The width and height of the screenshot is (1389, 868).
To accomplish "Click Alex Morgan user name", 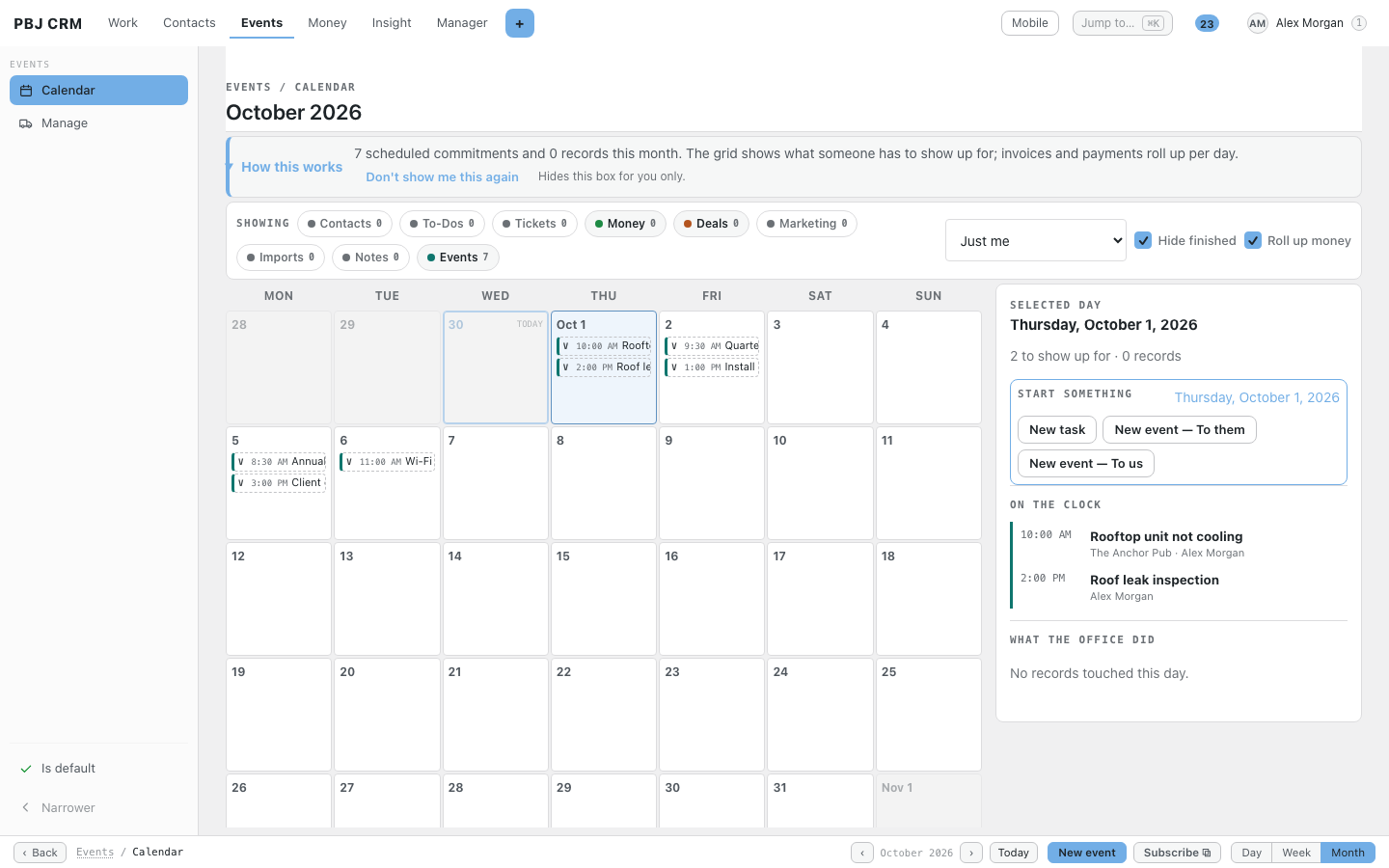I will pos(1309,23).
